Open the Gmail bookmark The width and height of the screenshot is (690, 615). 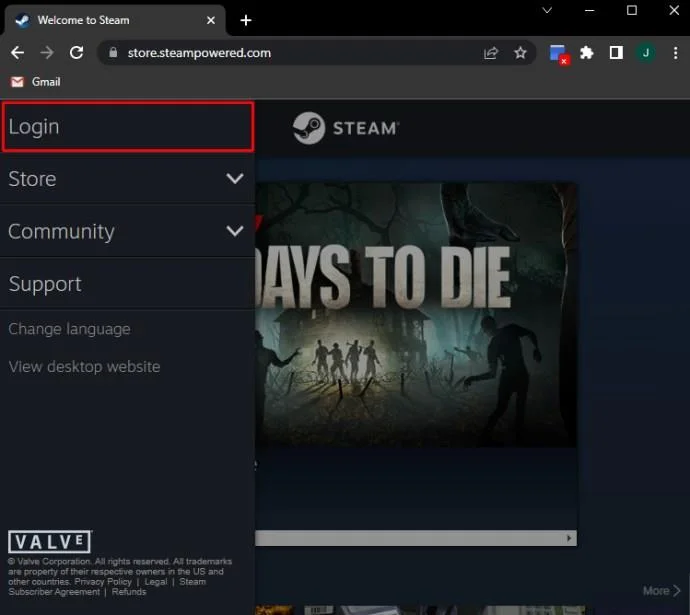tap(36, 82)
